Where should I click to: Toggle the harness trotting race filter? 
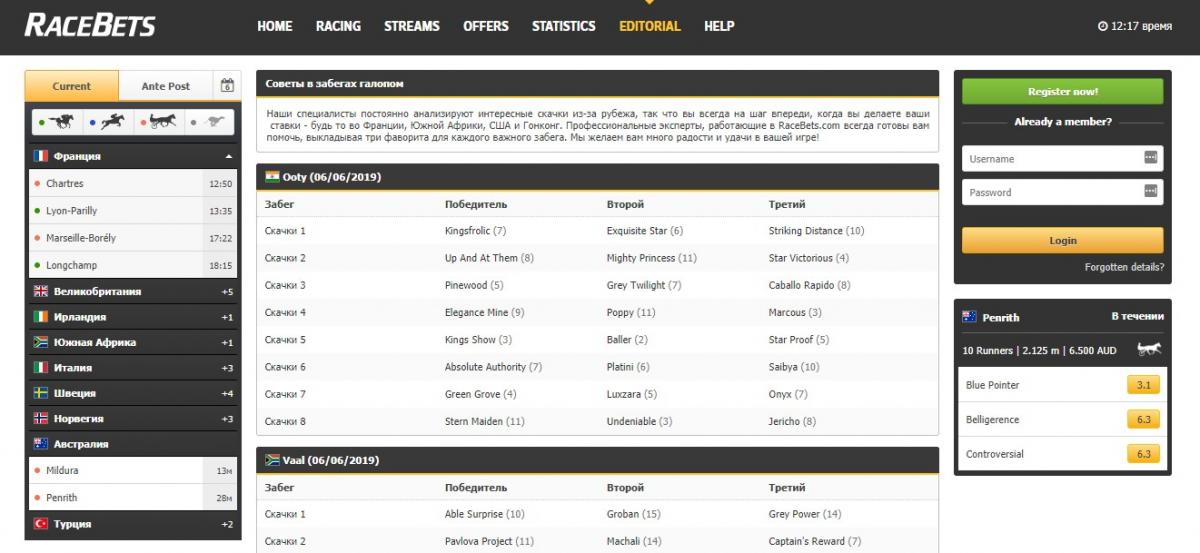[x=159, y=122]
